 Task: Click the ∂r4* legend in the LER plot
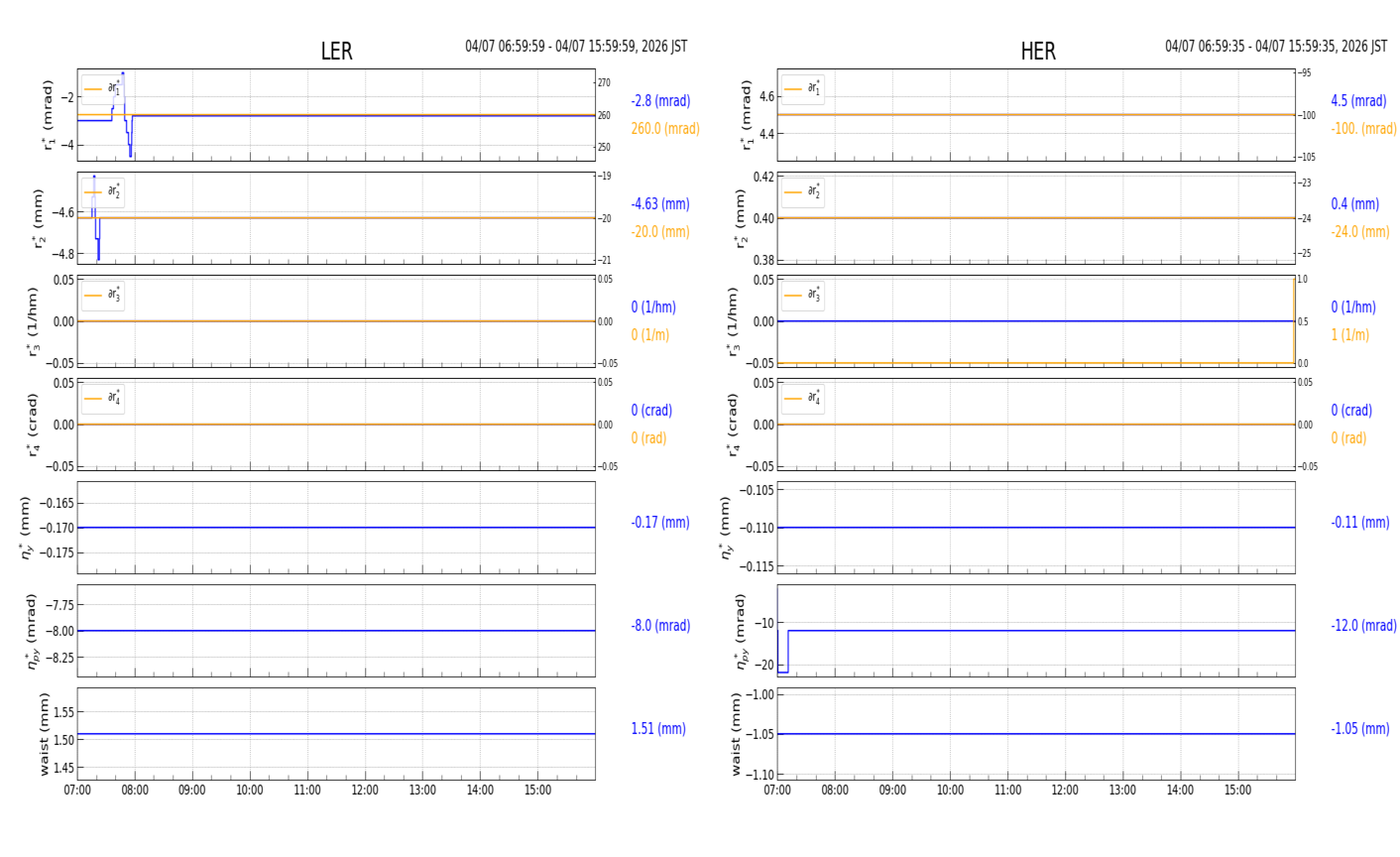click(x=103, y=399)
